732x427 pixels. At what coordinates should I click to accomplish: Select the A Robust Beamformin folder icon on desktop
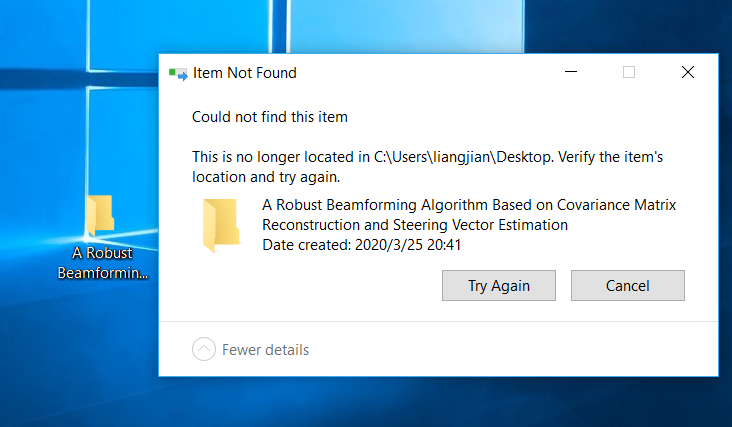pos(100,215)
